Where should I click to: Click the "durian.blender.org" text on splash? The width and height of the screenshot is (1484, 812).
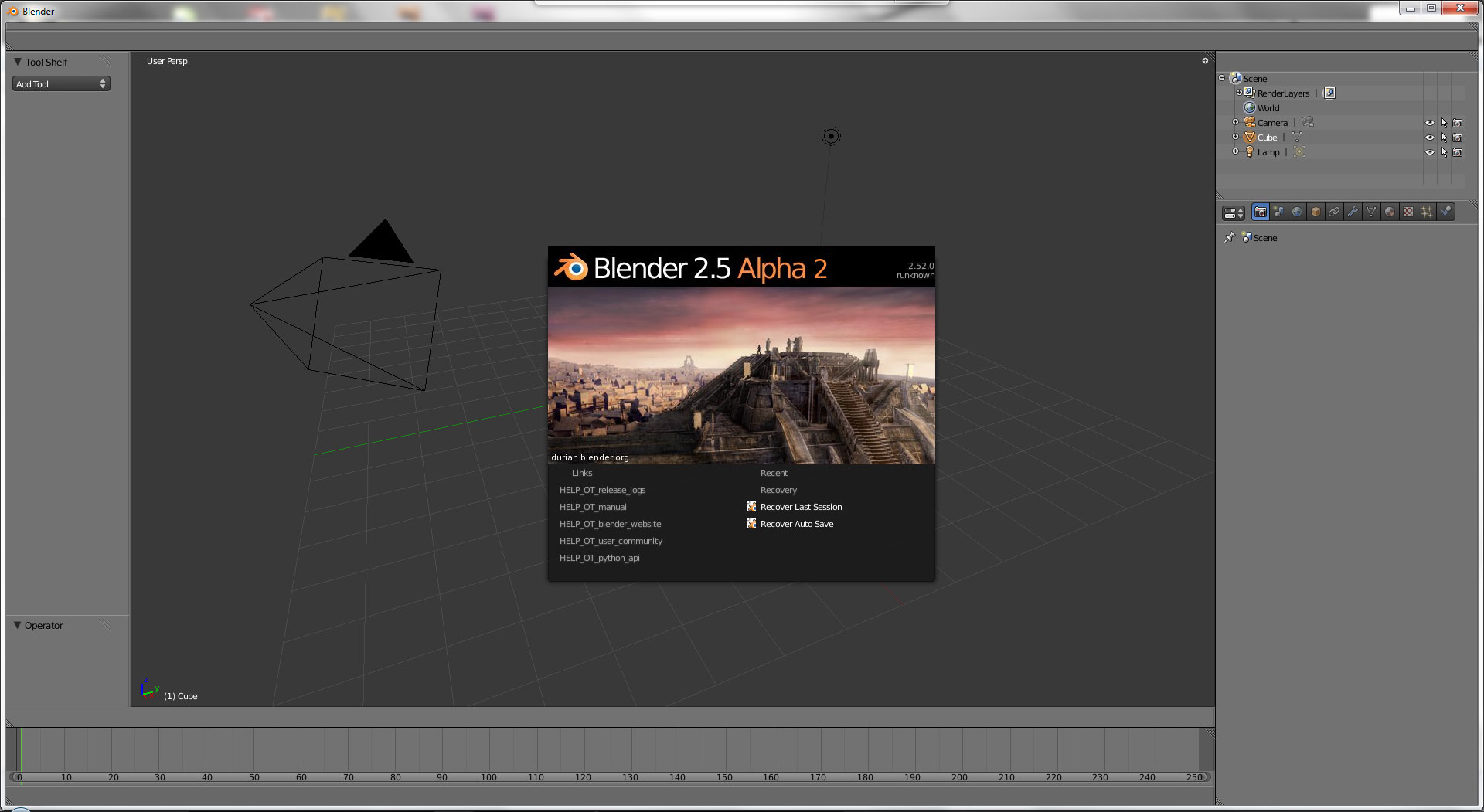[590, 457]
